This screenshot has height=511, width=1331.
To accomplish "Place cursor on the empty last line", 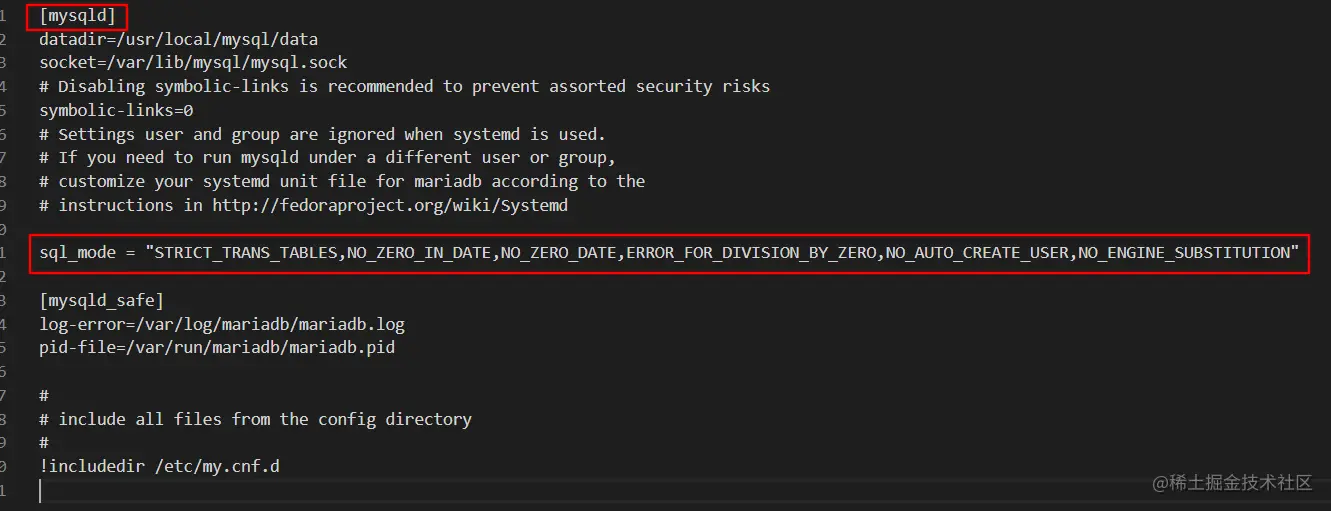I will pos(680,490).
